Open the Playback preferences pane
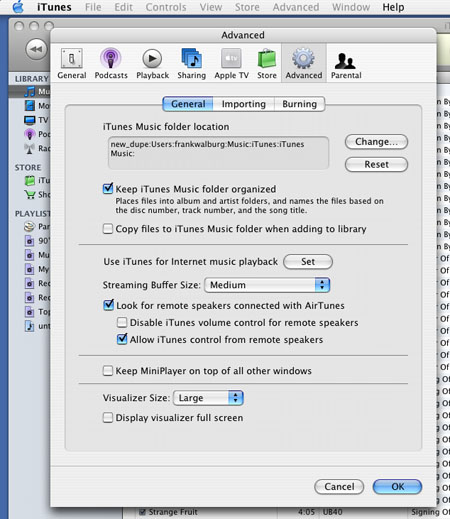Screen dimensions: 450x519 (x=152, y=64)
